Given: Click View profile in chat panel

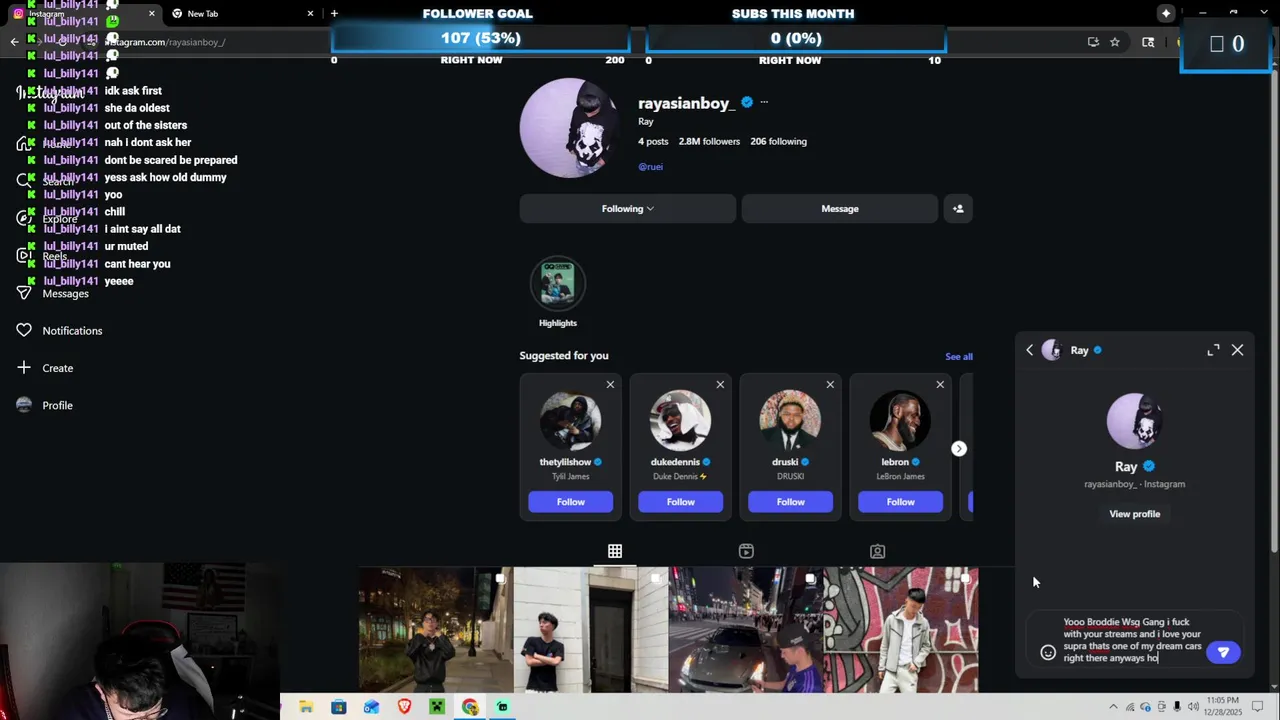Looking at the screenshot, I should click(x=1134, y=514).
